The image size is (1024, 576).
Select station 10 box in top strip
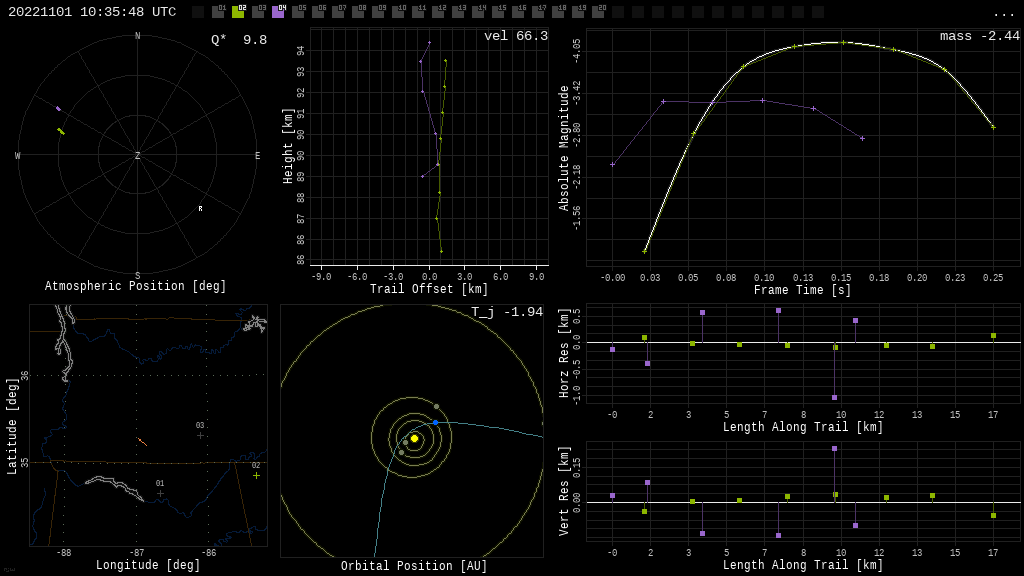pos(398,12)
